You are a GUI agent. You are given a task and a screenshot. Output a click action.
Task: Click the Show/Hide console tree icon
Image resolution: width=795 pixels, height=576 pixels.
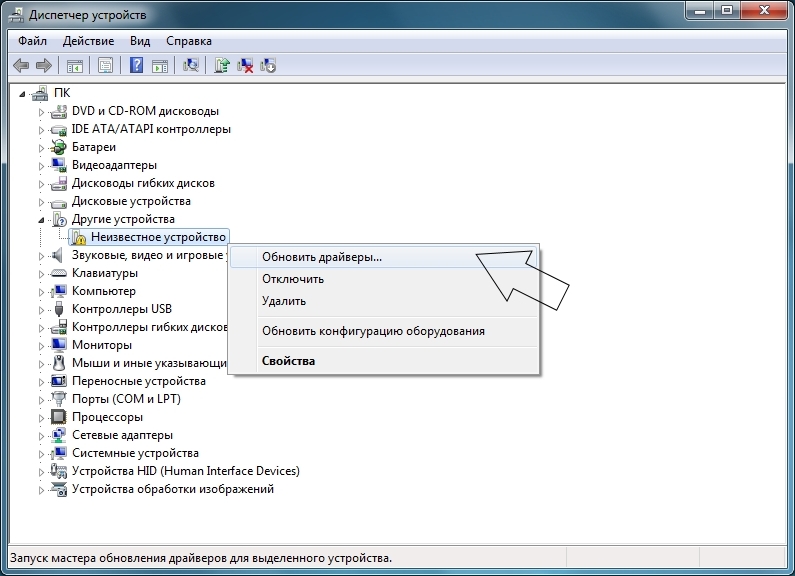(x=74, y=66)
